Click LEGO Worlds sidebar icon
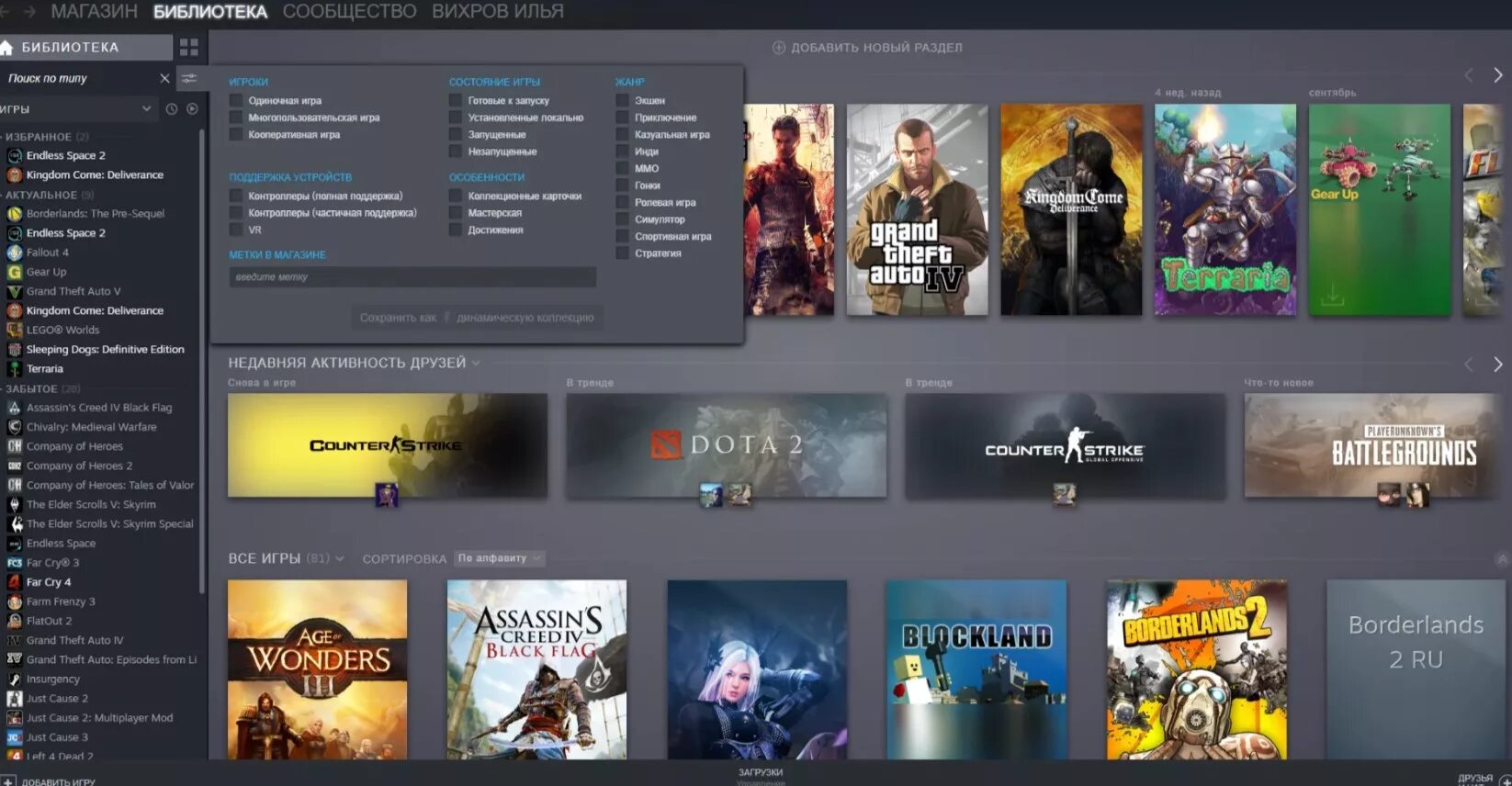The height and width of the screenshot is (786, 1512). click(x=15, y=331)
